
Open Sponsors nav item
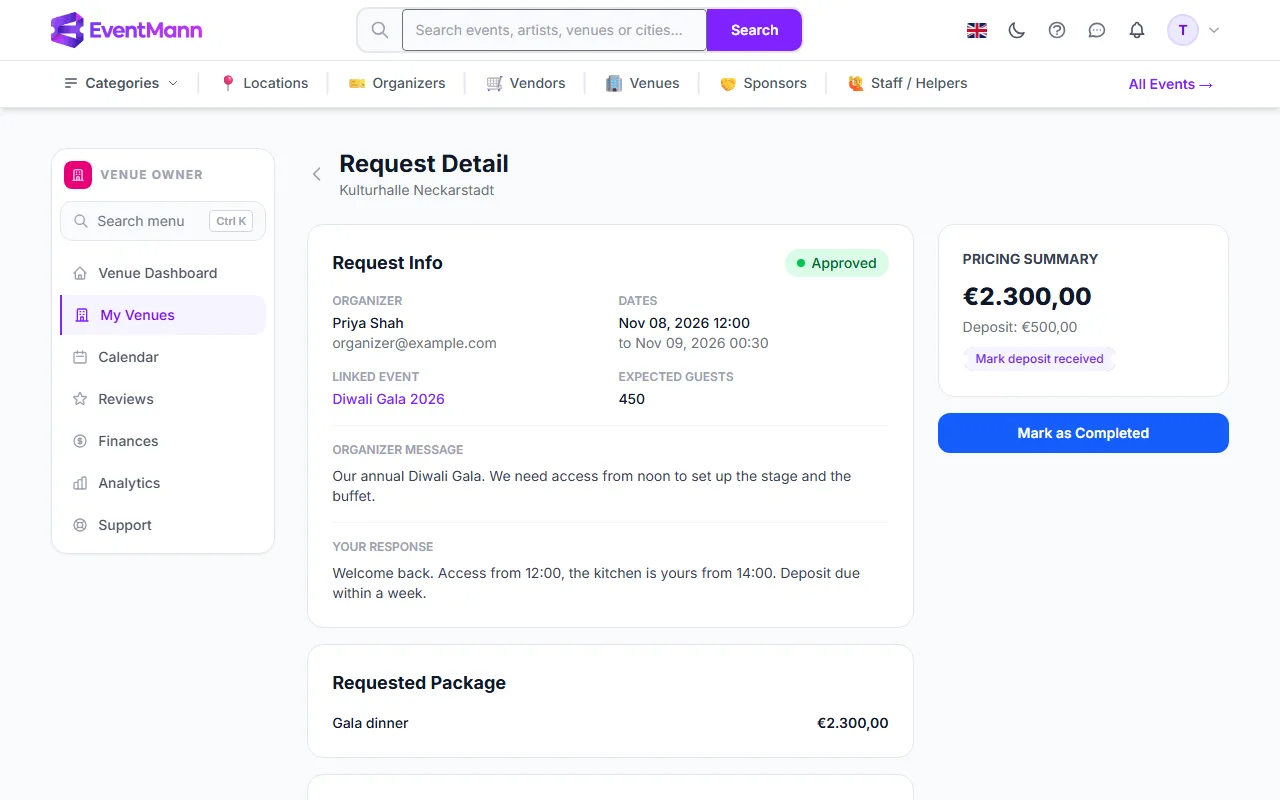[763, 83]
